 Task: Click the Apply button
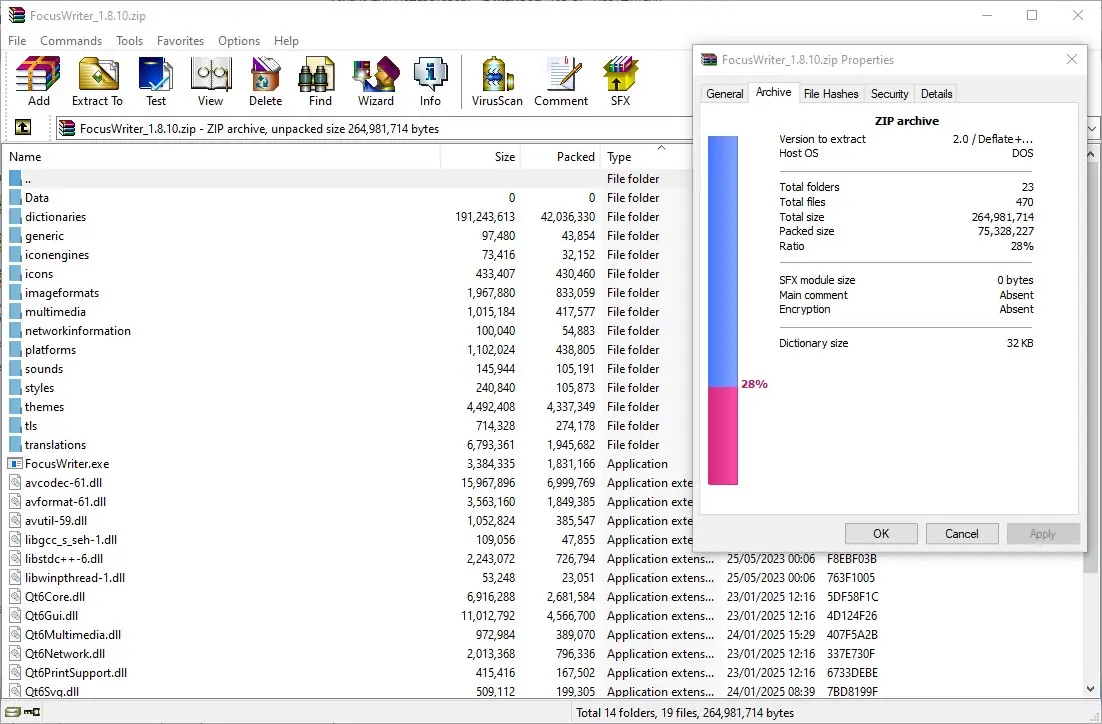(x=1042, y=534)
